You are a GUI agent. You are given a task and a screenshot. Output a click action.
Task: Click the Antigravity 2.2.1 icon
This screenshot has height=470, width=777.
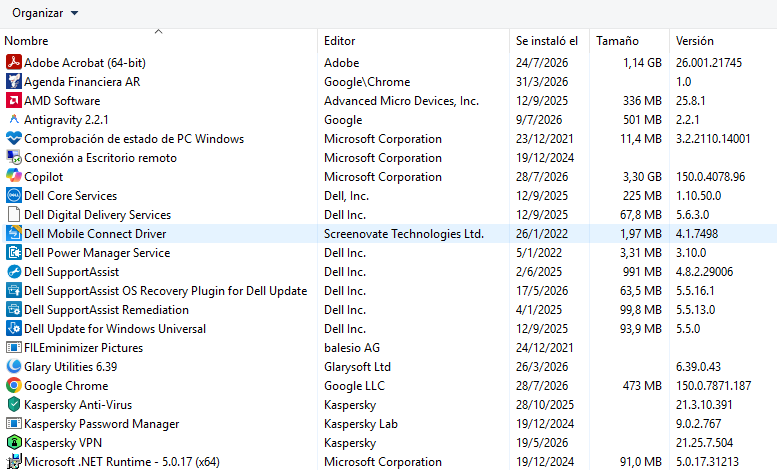pyautogui.click(x=14, y=119)
